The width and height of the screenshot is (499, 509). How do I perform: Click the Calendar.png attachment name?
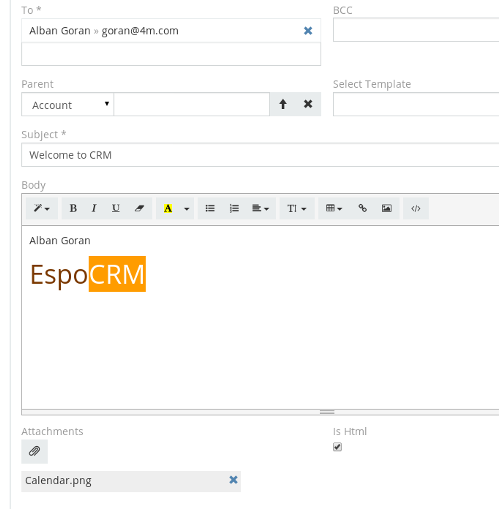pos(58,481)
